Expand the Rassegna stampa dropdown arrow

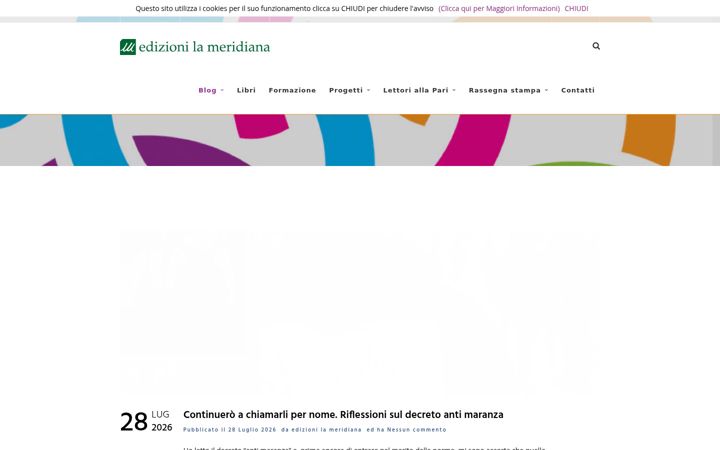(x=546, y=90)
